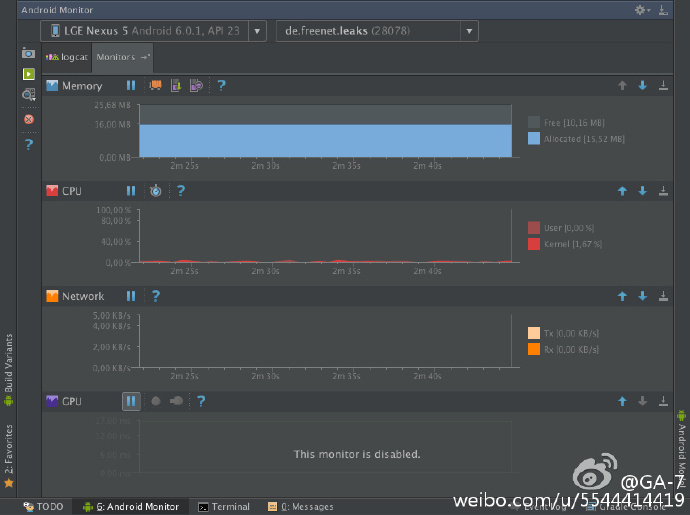Click the red terminate application icon
The height and width of the screenshot is (515, 690).
[x=29, y=119]
